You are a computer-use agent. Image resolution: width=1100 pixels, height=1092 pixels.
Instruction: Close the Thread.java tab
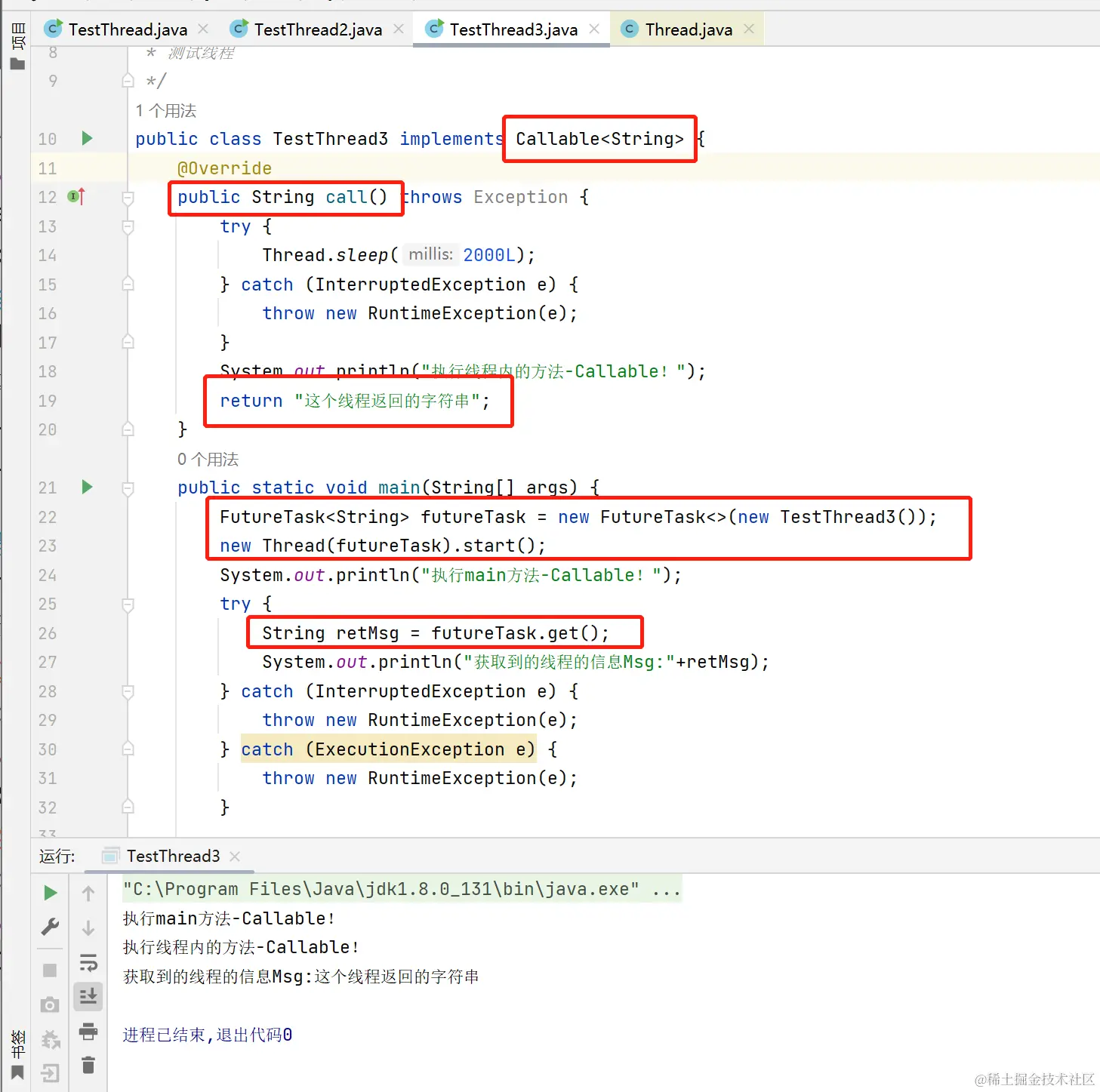749,29
